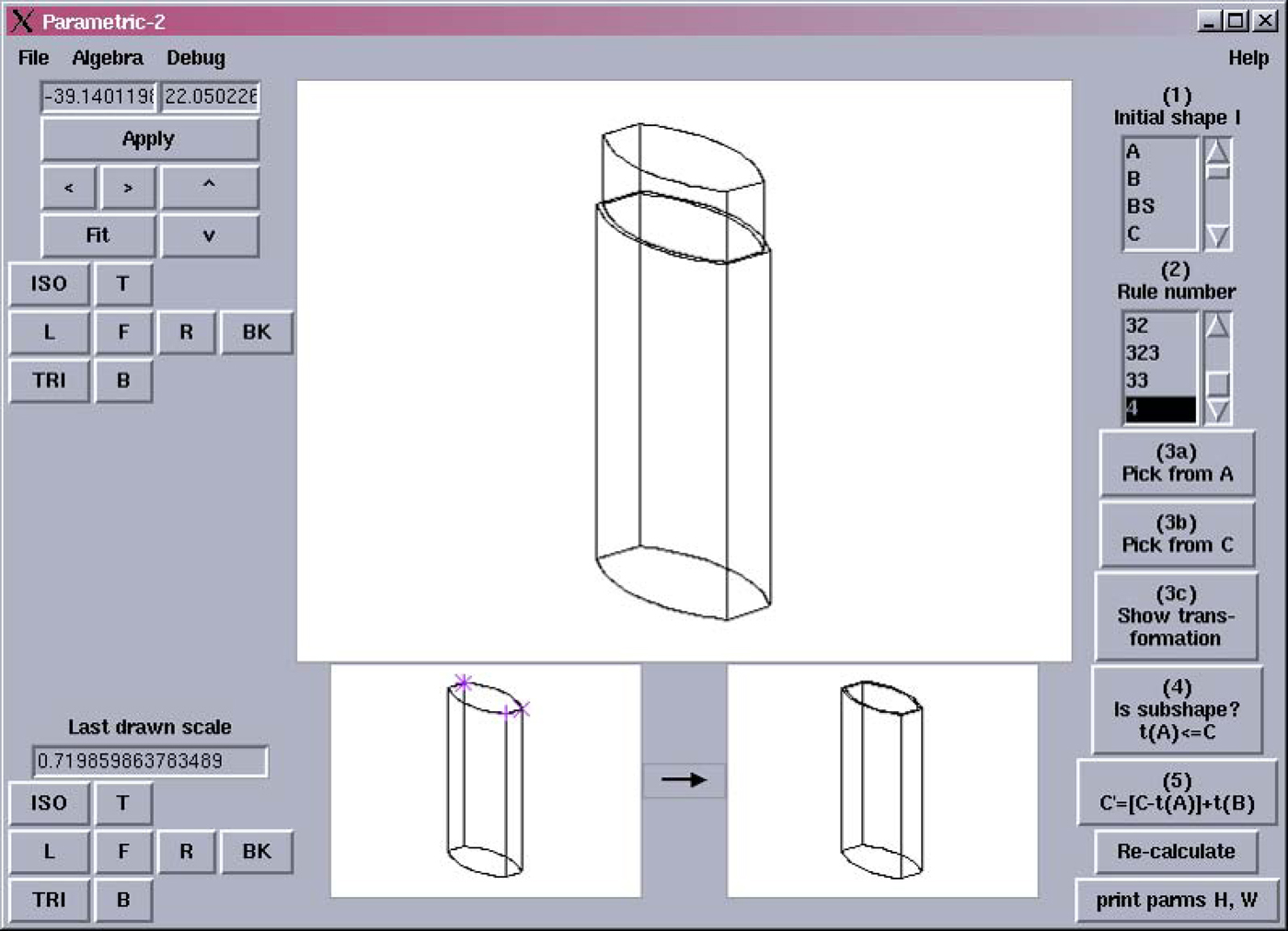Pan view left with the < arrow
Image resolution: width=1288 pixels, height=931 pixels.
[x=69, y=188]
